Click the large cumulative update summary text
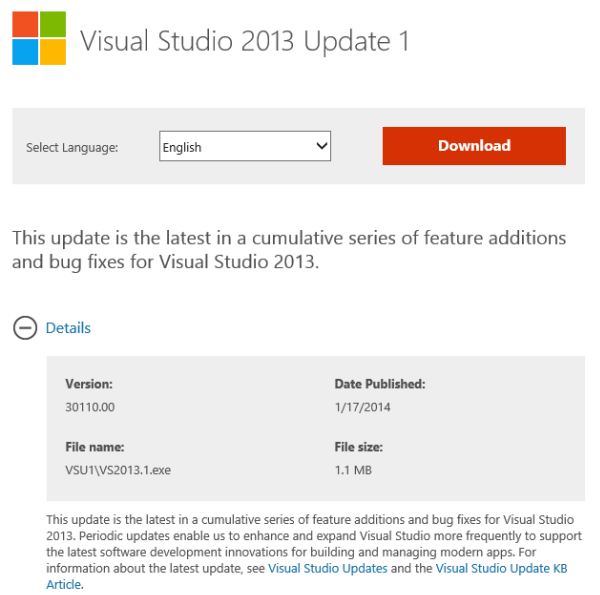600x595 pixels. (288, 252)
